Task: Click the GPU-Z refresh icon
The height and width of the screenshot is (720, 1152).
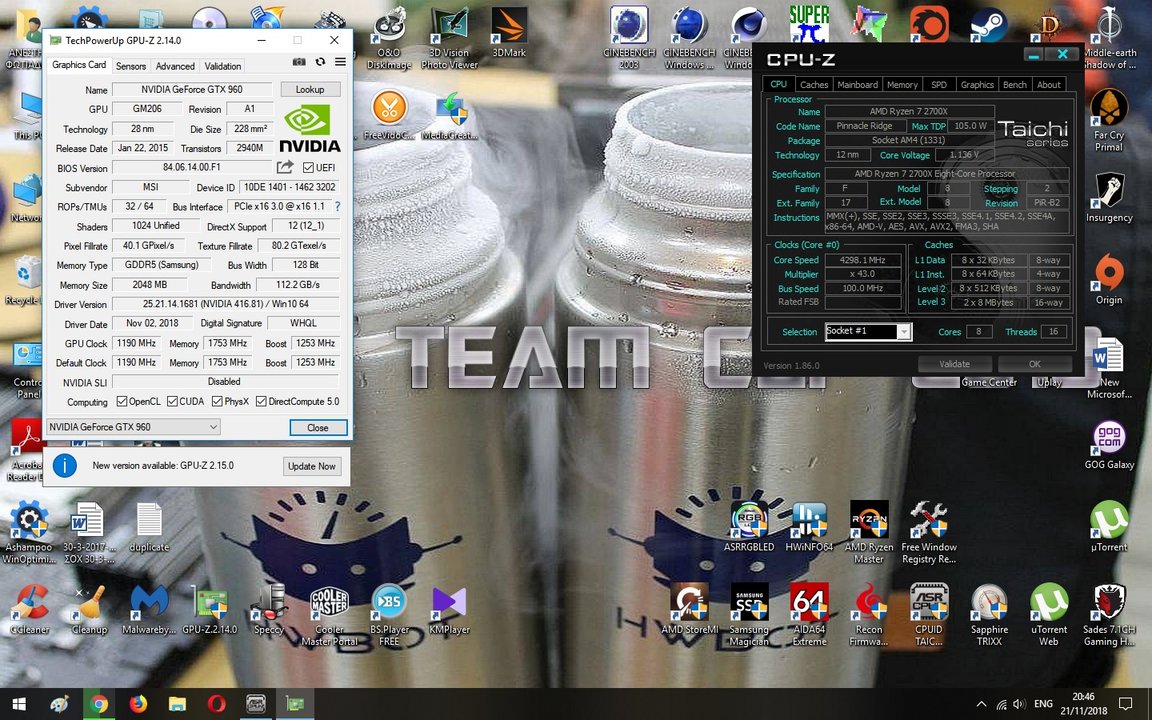Action: tap(320, 62)
